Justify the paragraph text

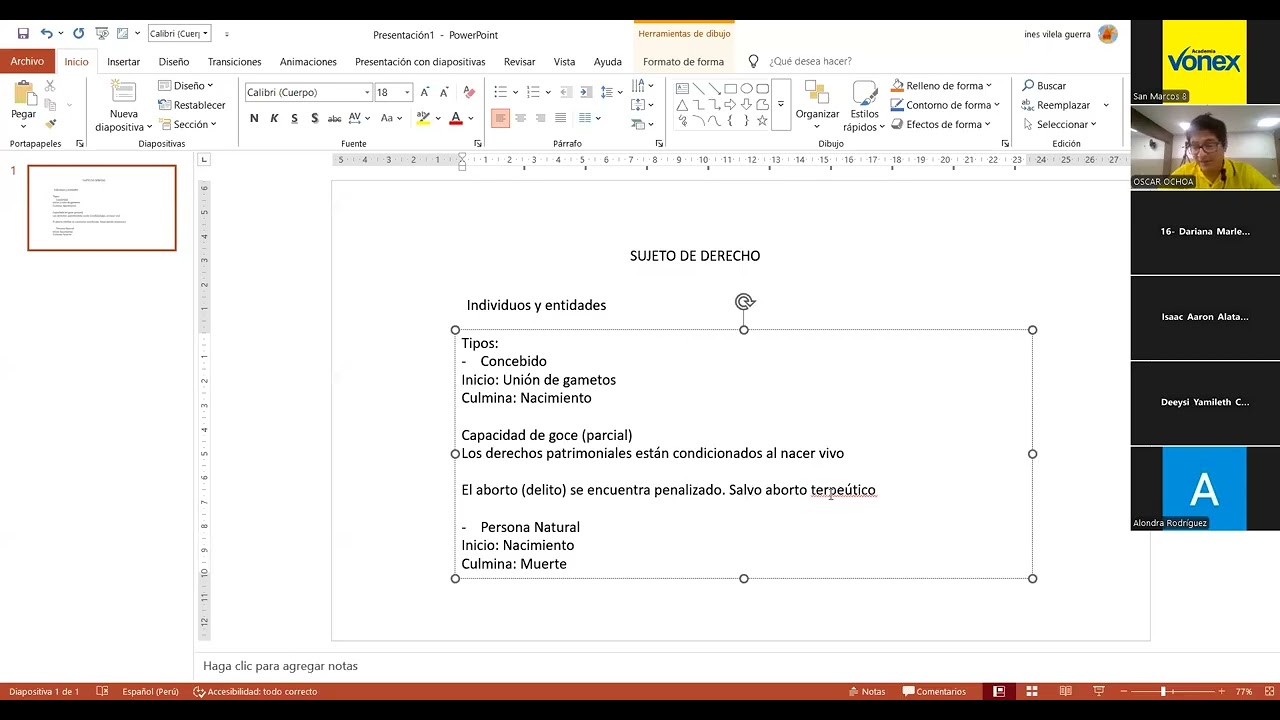(561, 118)
